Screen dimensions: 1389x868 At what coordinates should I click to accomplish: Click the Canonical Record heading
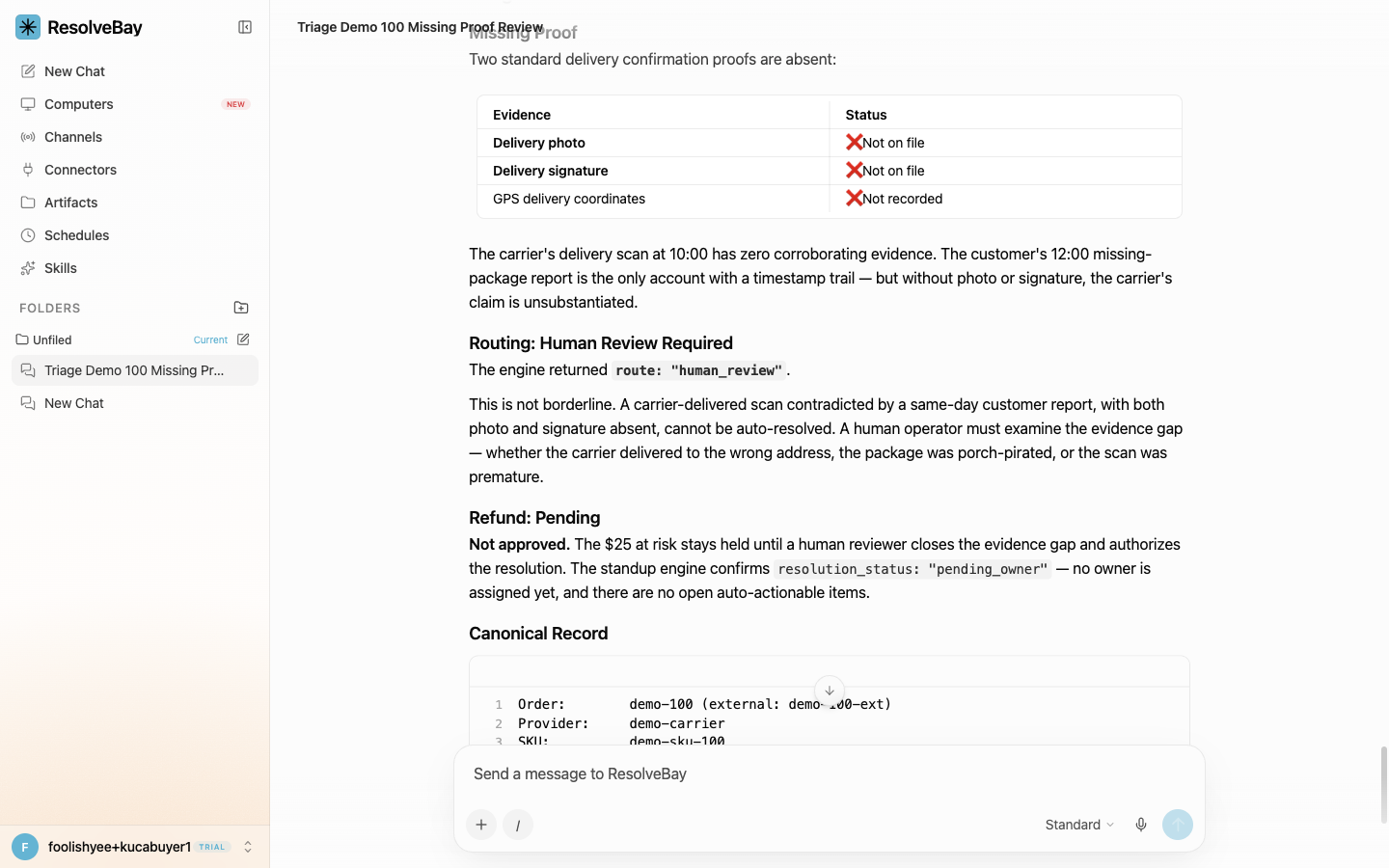[538, 634]
